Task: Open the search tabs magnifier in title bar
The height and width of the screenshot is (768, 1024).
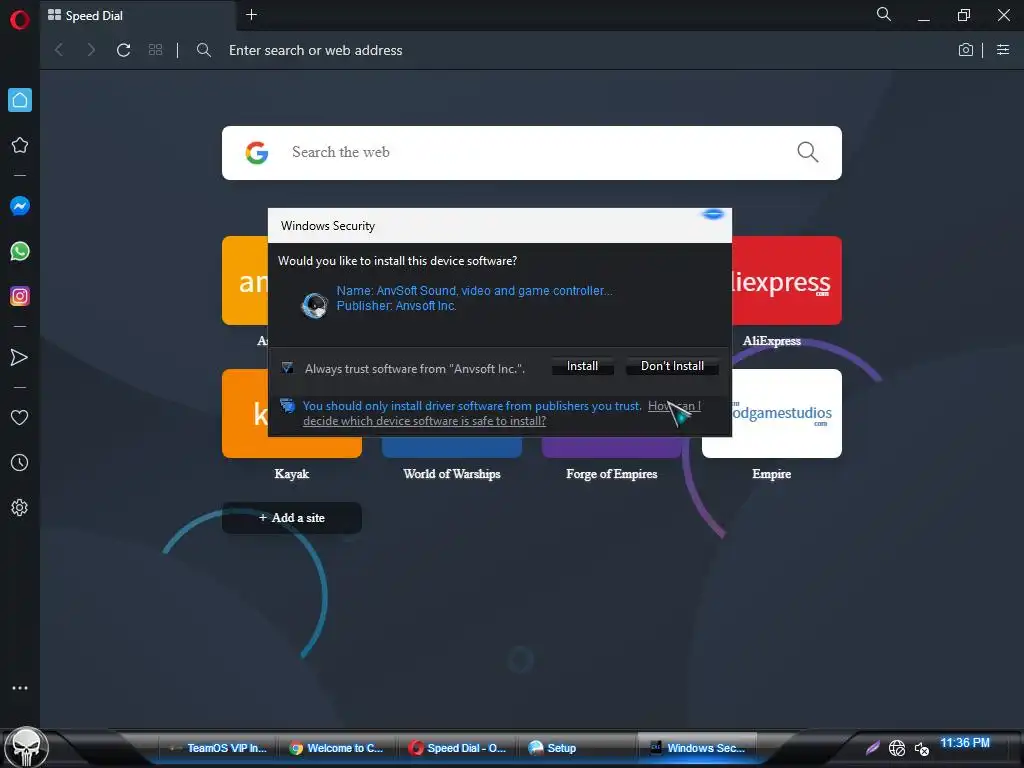Action: (884, 14)
